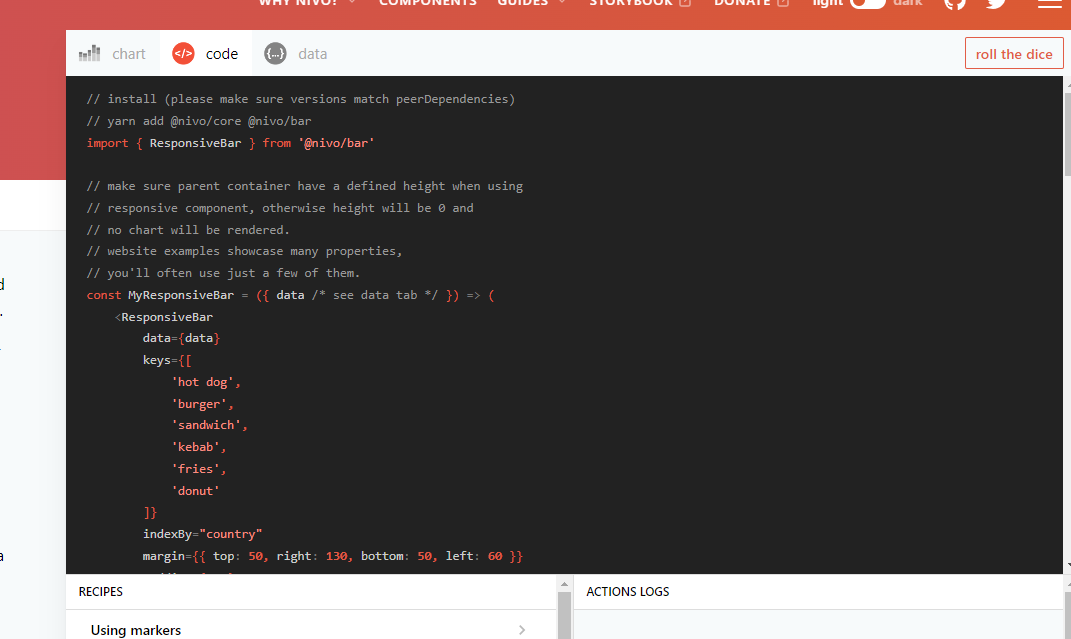Click the 'sandwich' key line
The height and width of the screenshot is (639, 1071).
coord(209,425)
